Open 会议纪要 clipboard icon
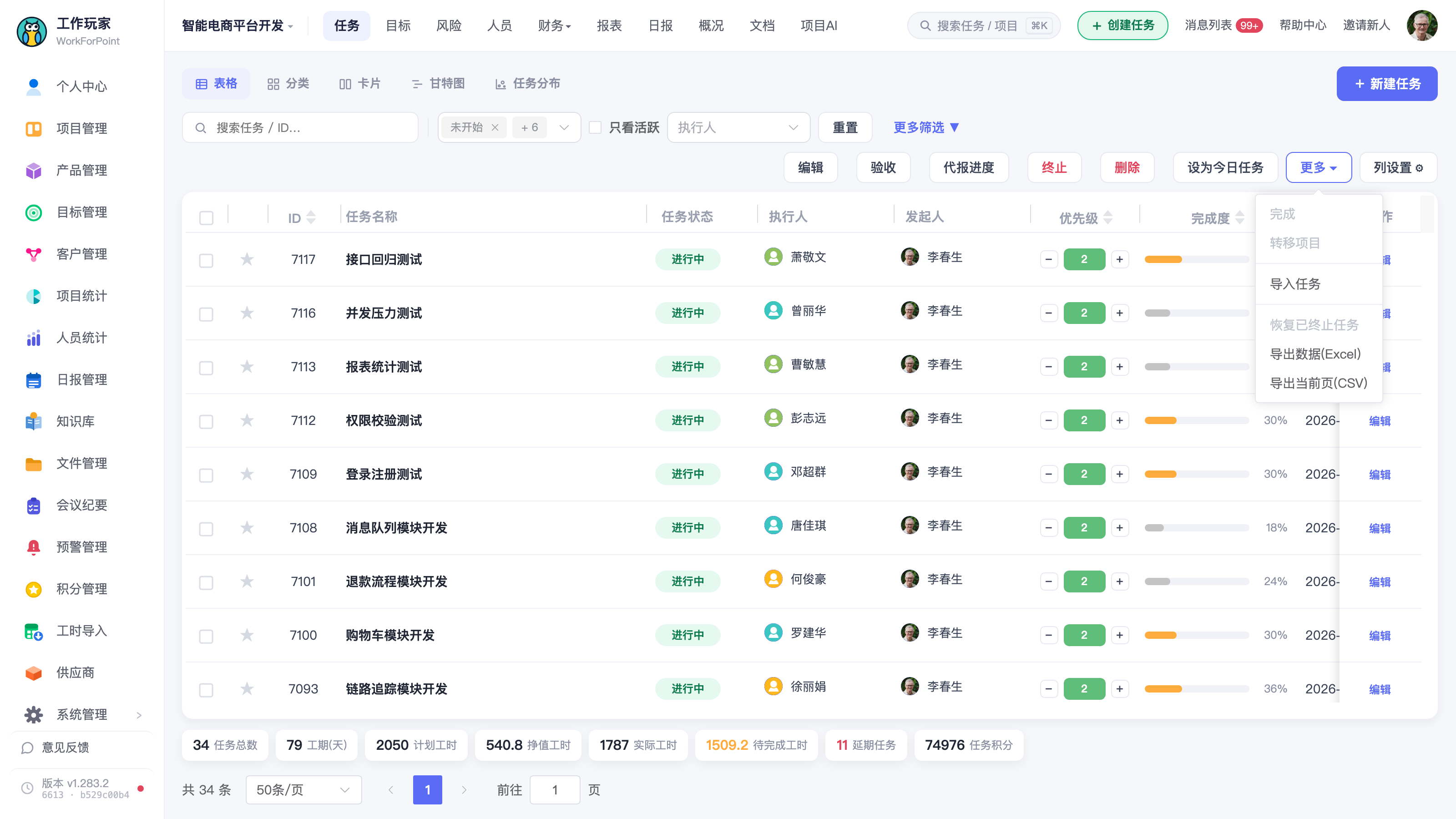This screenshot has width=1456, height=819. click(33, 506)
